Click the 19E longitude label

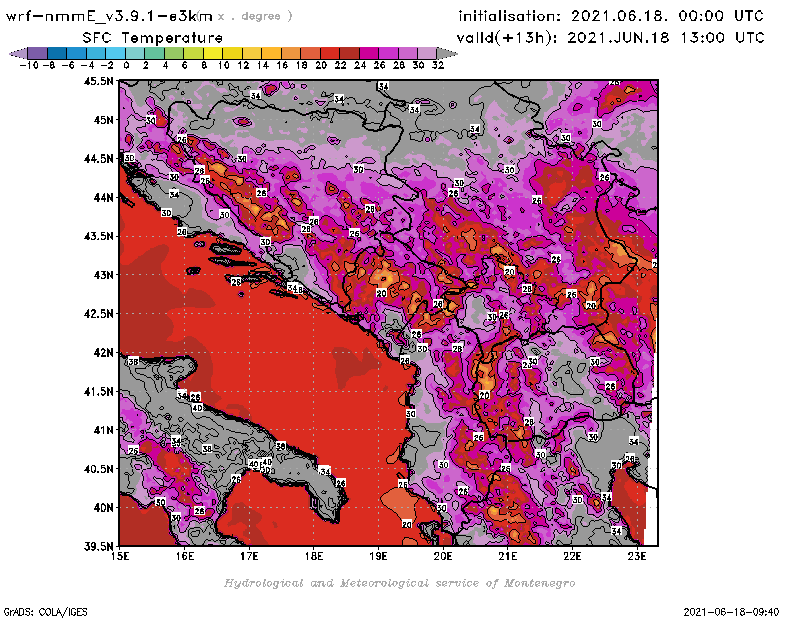pyautogui.click(x=379, y=556)
